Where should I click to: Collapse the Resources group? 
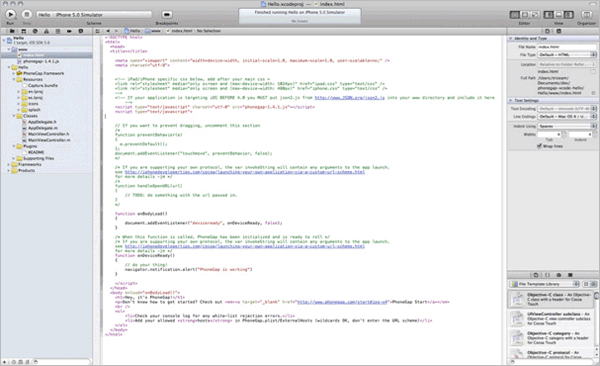14,79
